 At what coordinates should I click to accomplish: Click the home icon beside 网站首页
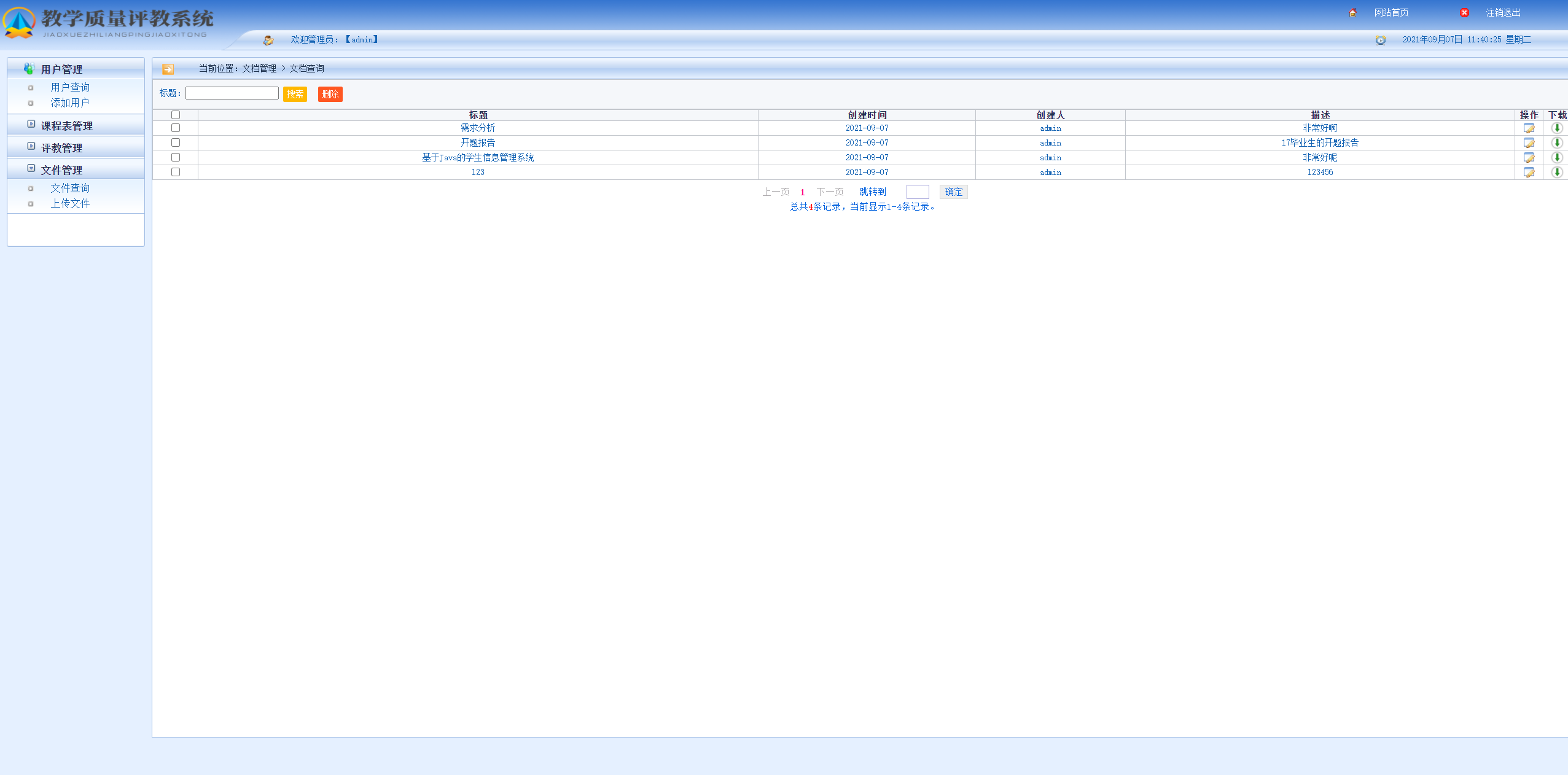[x=1352, y=13]
